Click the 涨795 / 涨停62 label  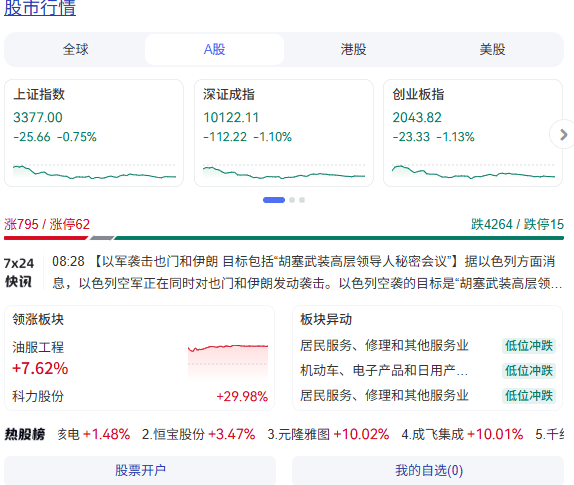[47, 224]
